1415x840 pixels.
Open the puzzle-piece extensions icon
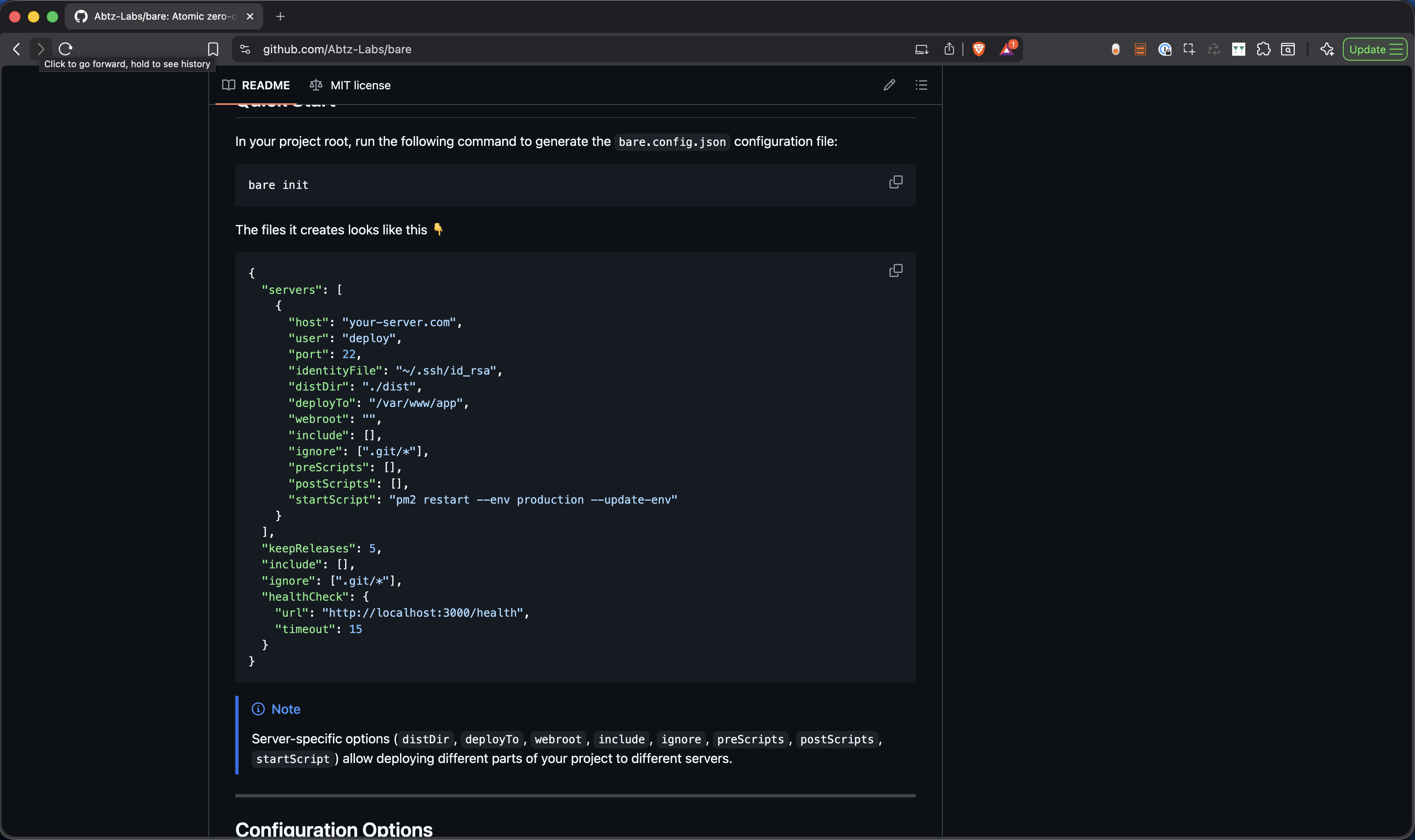1264,49
